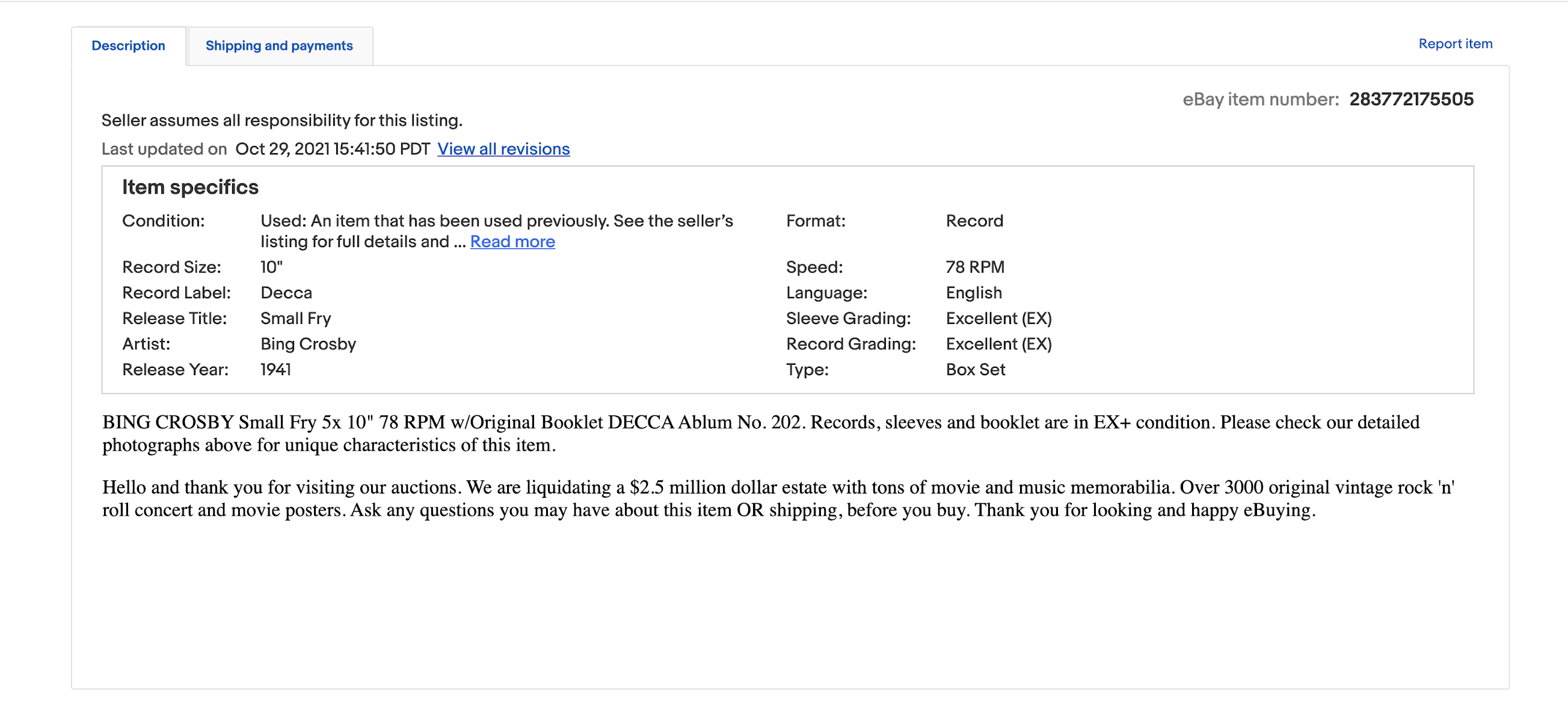Viewport: 1568px width, 725px height.
Task: Click the Decca record label value
Action: [x=286, y=293]
